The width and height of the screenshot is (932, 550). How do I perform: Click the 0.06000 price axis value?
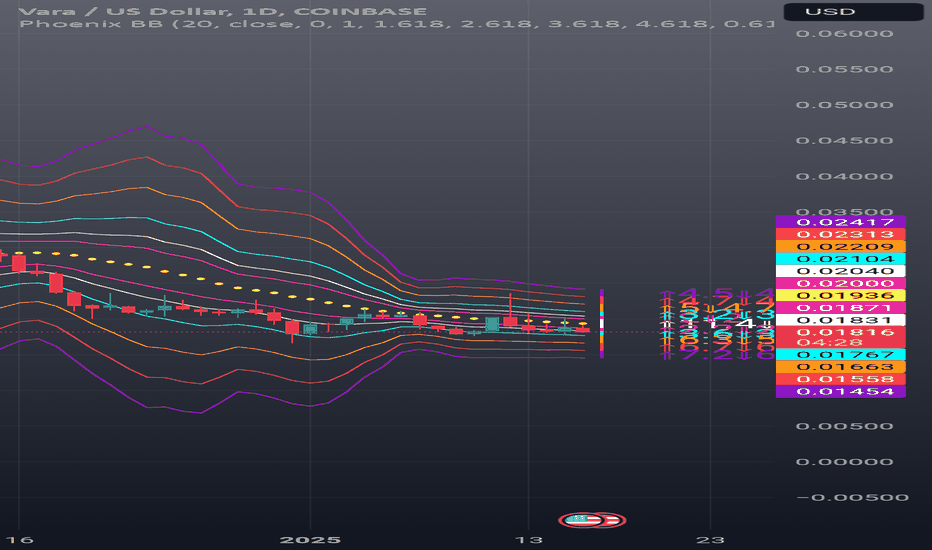coord(844,33)
